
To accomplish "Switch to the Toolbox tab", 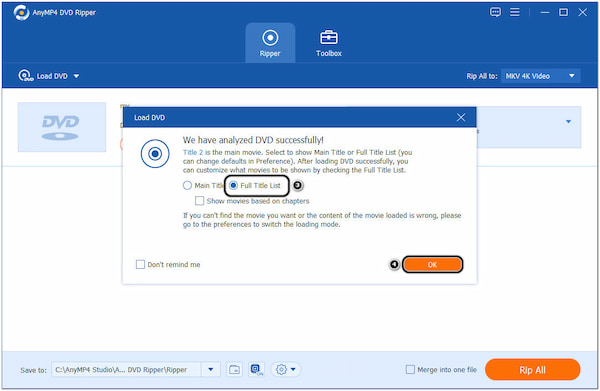I will 329,42.
